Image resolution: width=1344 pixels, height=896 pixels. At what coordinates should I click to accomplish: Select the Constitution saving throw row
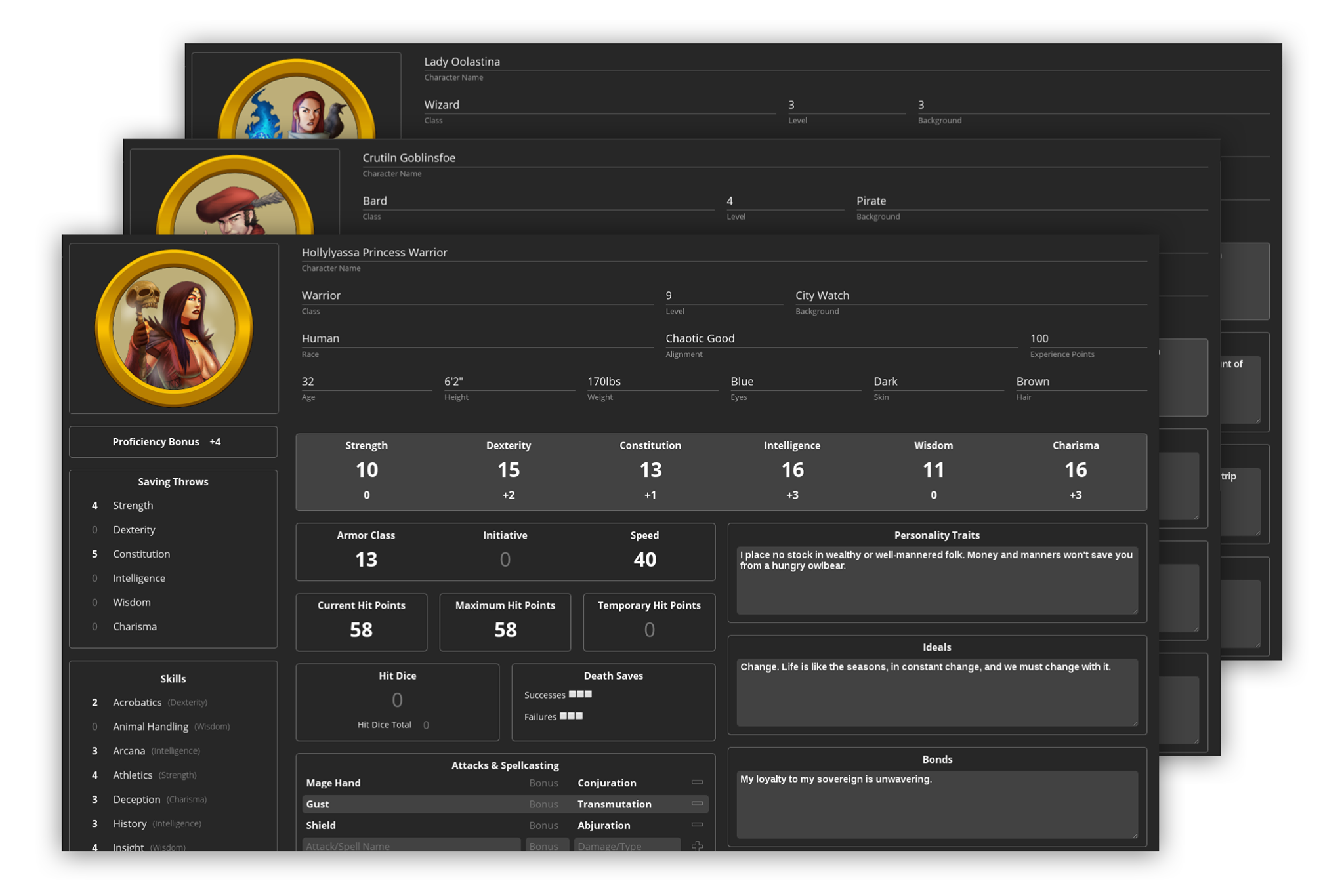(173, 554)
